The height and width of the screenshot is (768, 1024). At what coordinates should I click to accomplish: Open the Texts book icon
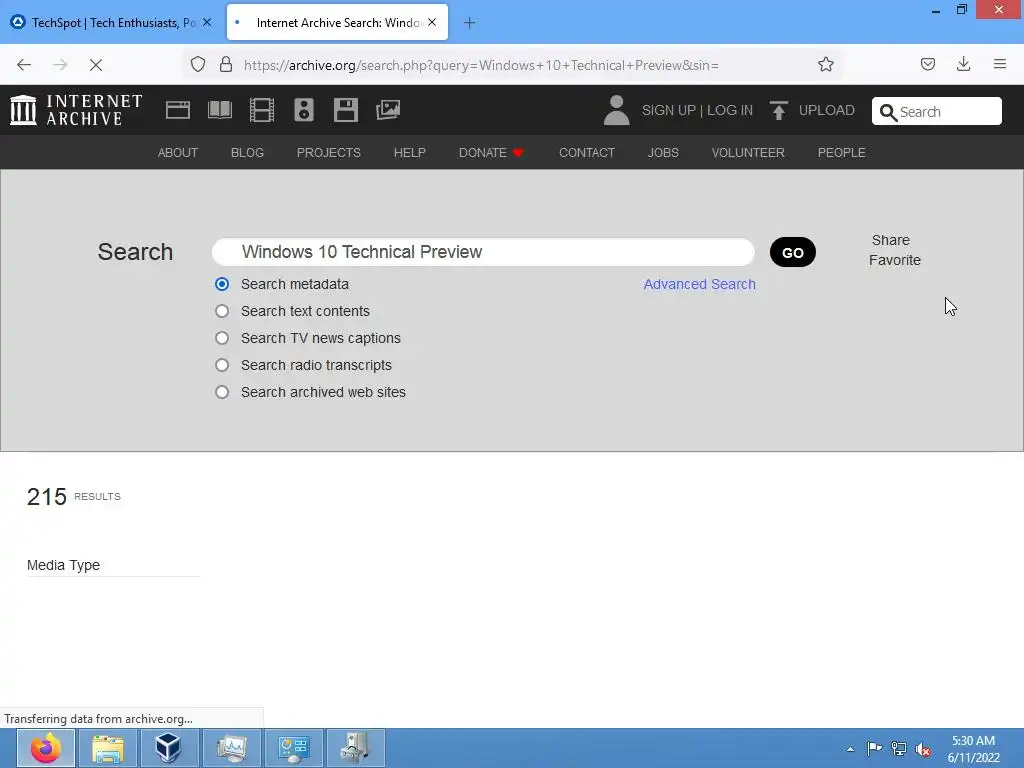click(x=219, y=110)
